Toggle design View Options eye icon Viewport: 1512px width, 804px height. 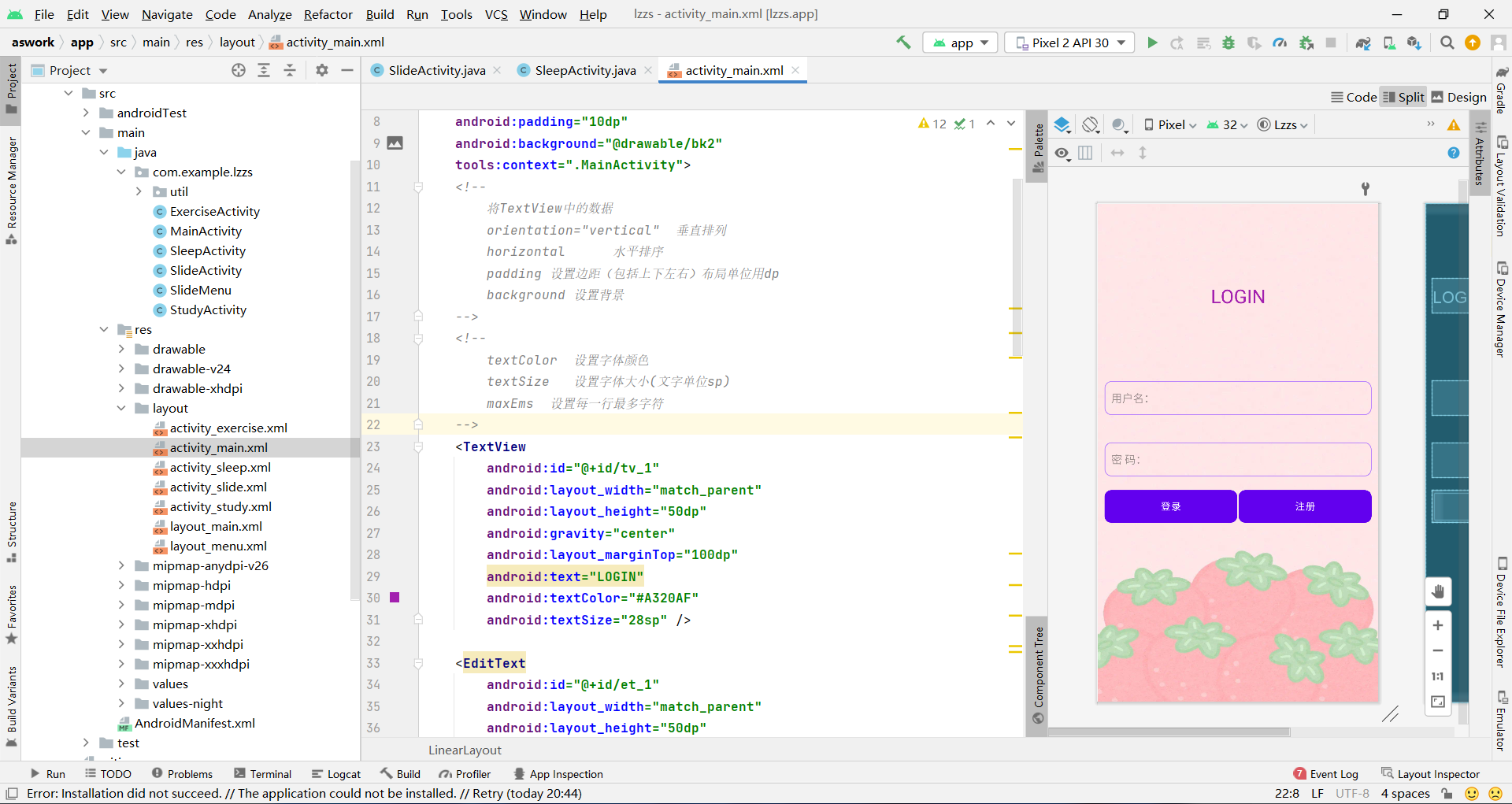[x=1062, y=153]
